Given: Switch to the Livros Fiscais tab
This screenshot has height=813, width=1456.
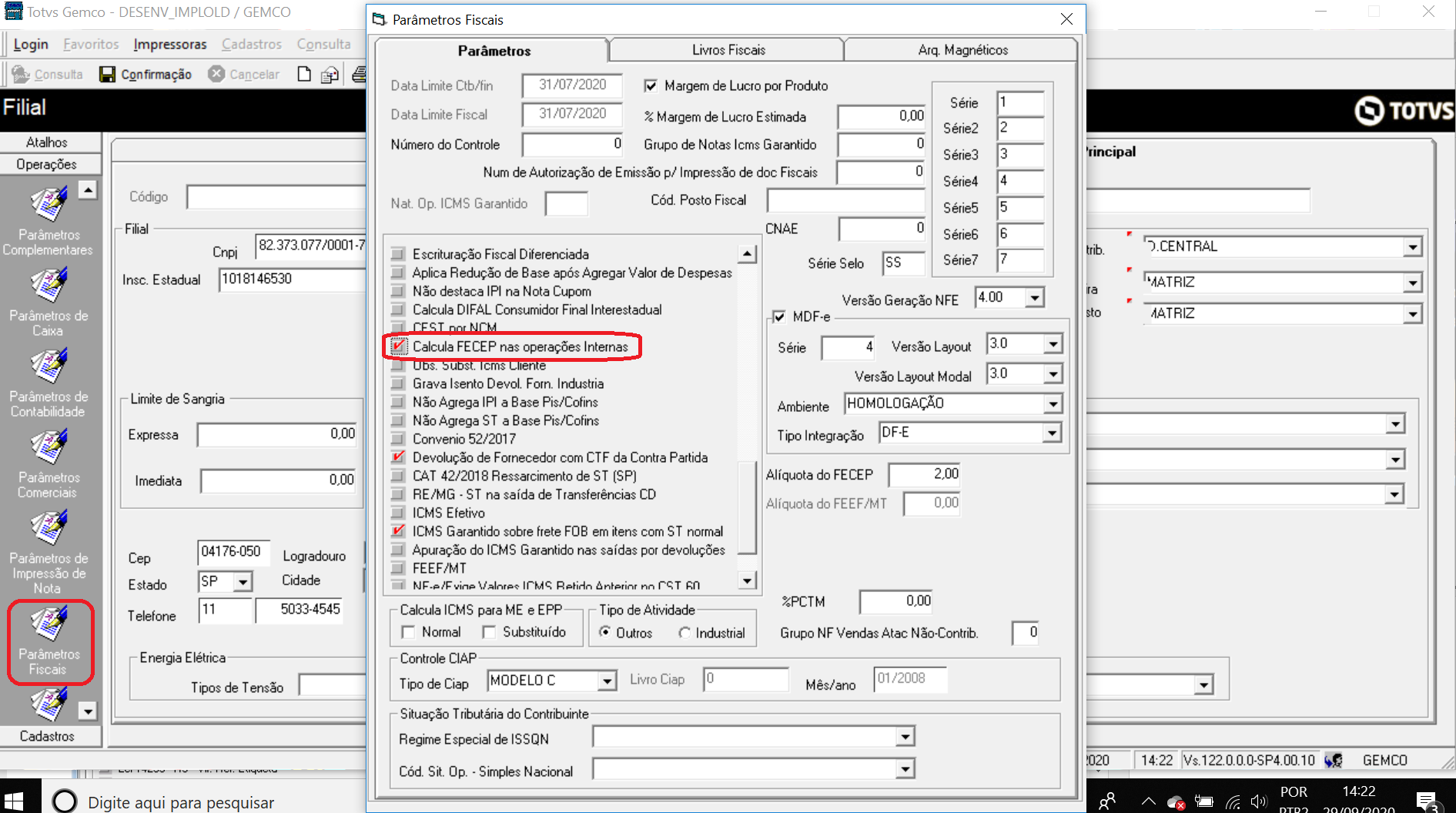Looking at the screenshot, I should tap(728, 50).
